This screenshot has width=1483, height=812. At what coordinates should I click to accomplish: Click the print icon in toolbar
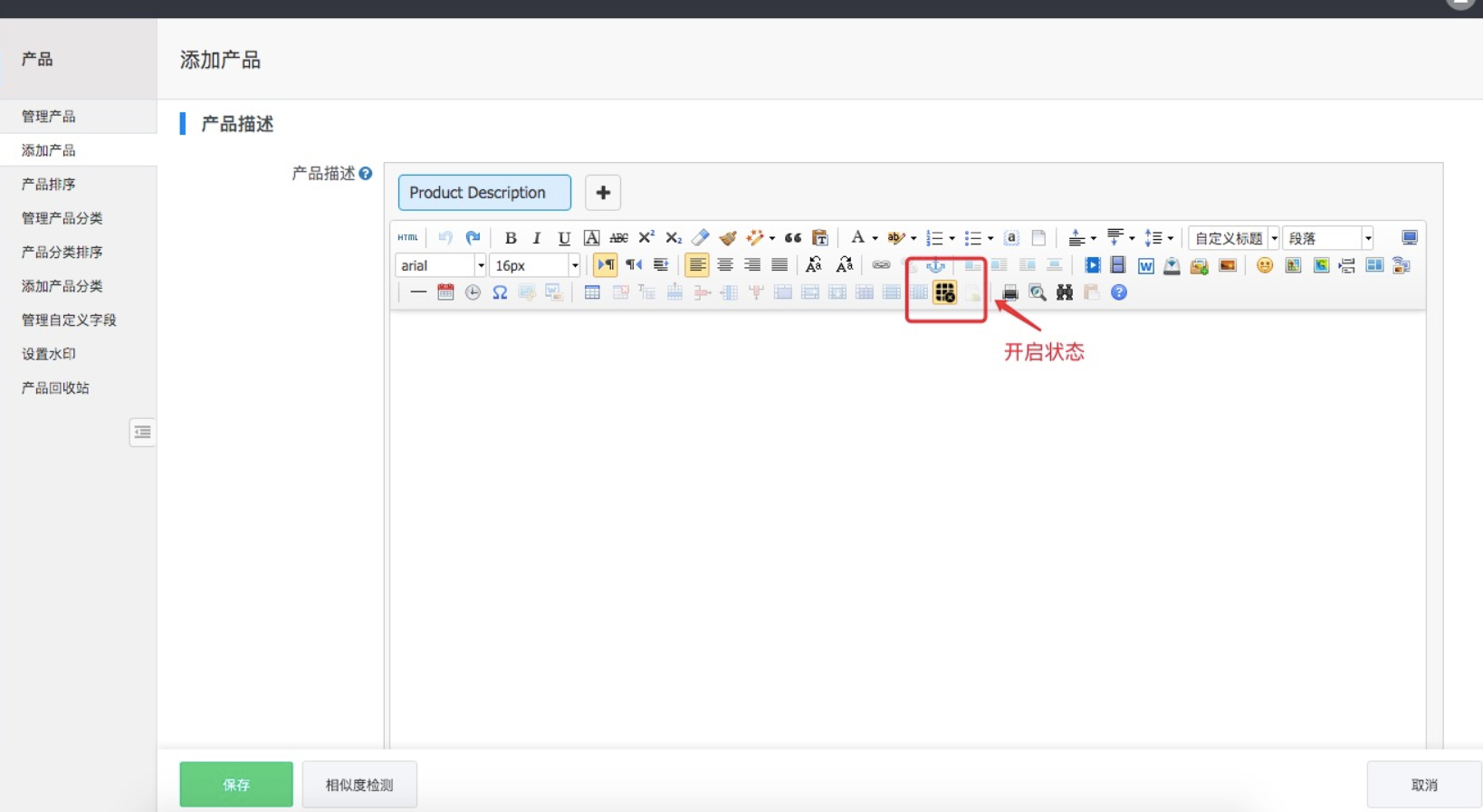pos(1009,292)
